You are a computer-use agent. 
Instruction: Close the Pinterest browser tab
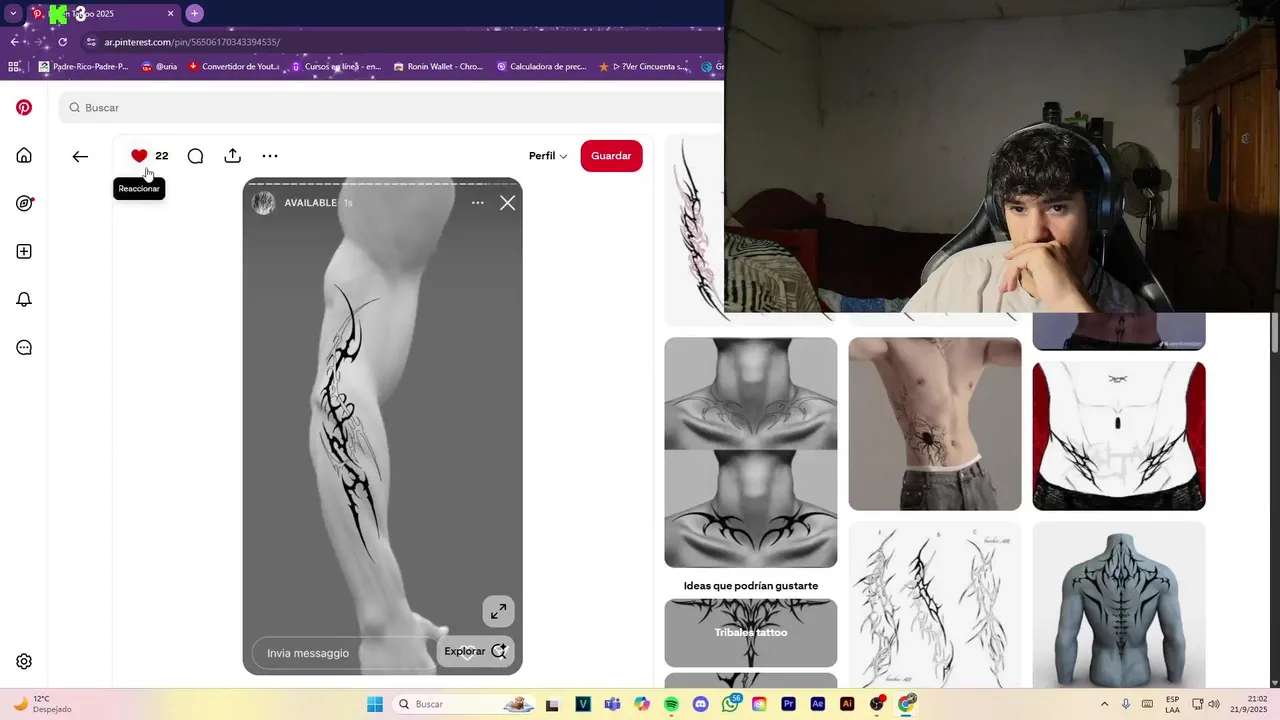click(170, 14)
